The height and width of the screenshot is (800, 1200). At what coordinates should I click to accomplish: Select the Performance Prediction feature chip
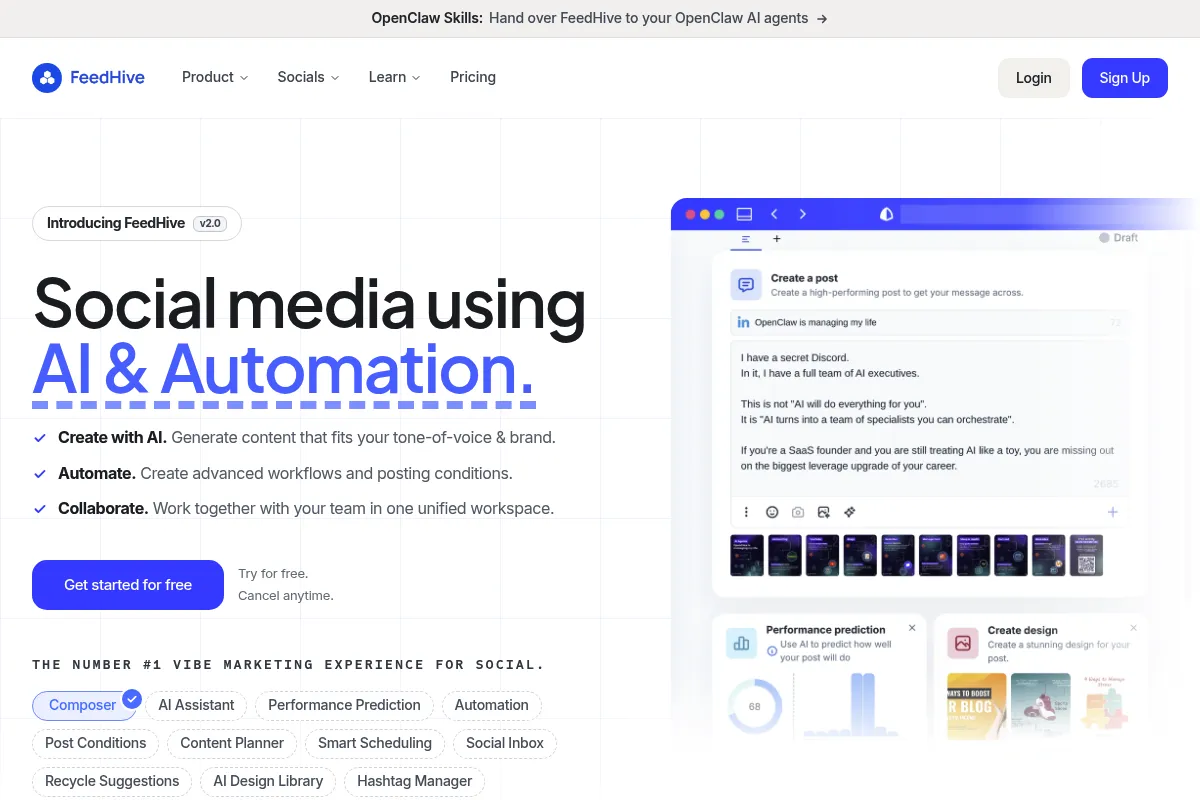tap(344, 705)
